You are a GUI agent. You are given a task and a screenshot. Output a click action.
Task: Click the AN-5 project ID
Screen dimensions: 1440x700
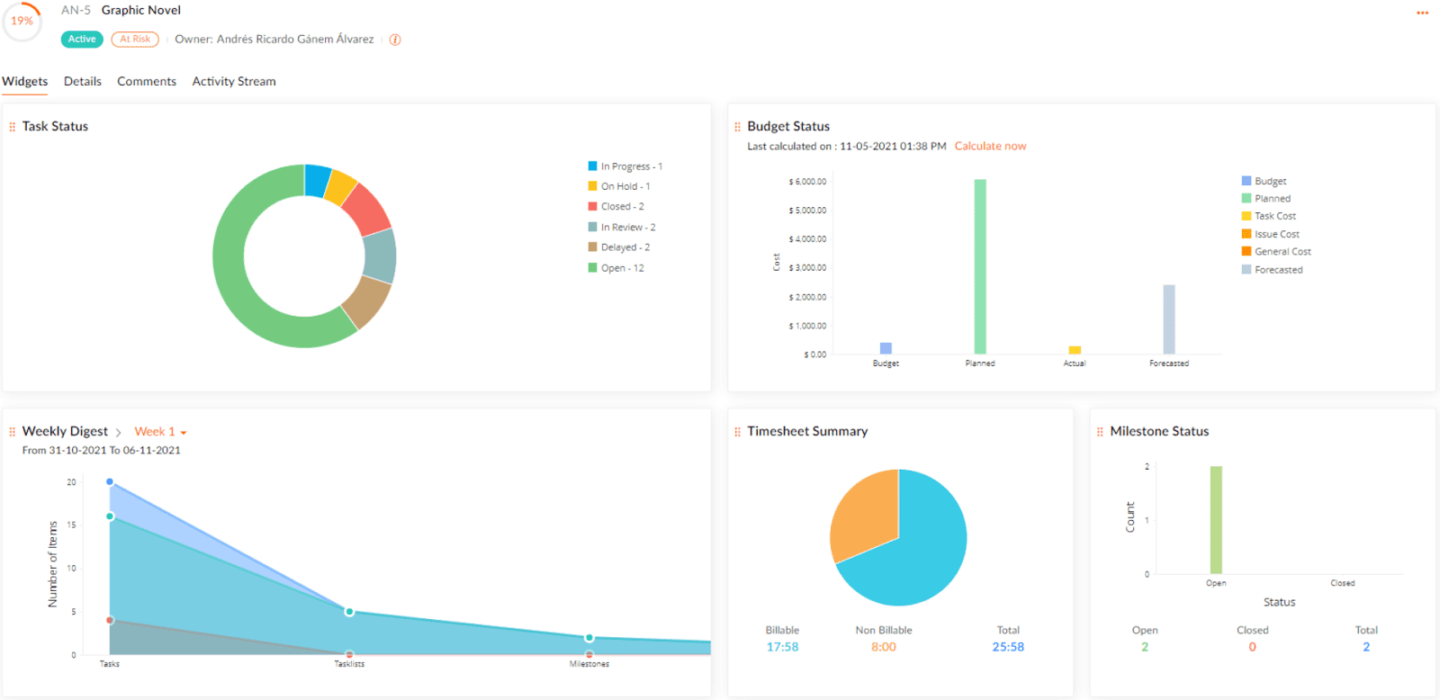[76, 10]
